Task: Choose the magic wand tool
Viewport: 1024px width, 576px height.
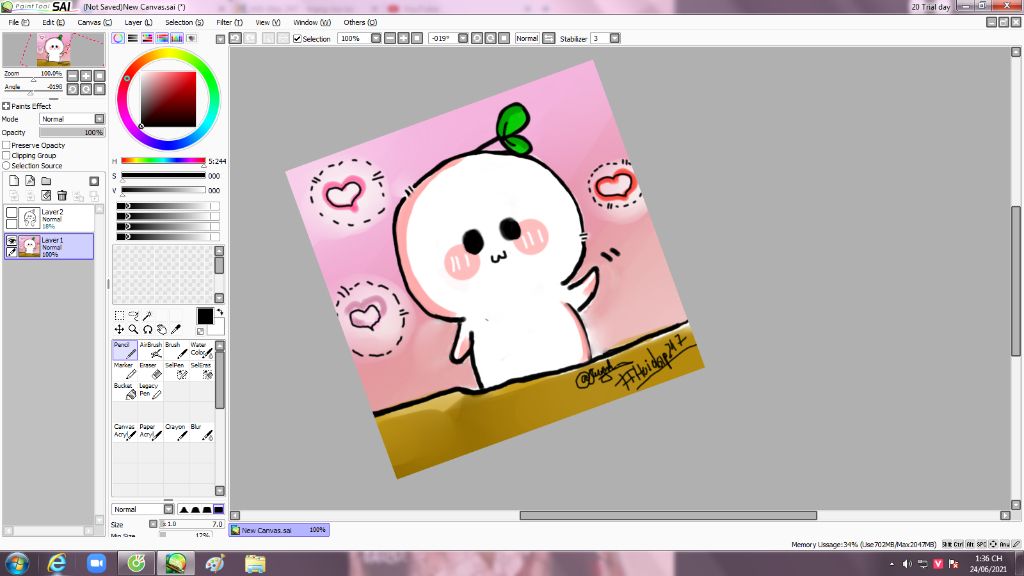Action: tap(148, 315)
